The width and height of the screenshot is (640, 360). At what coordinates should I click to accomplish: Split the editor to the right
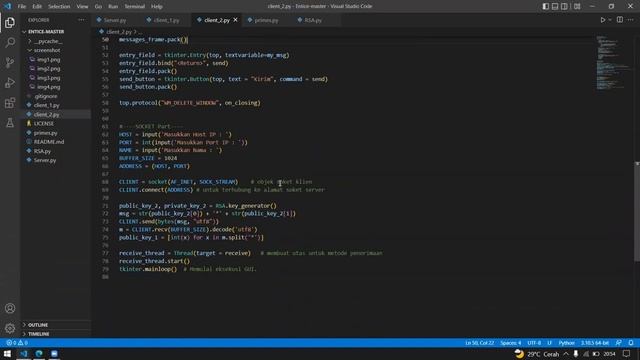pos(620,20)
